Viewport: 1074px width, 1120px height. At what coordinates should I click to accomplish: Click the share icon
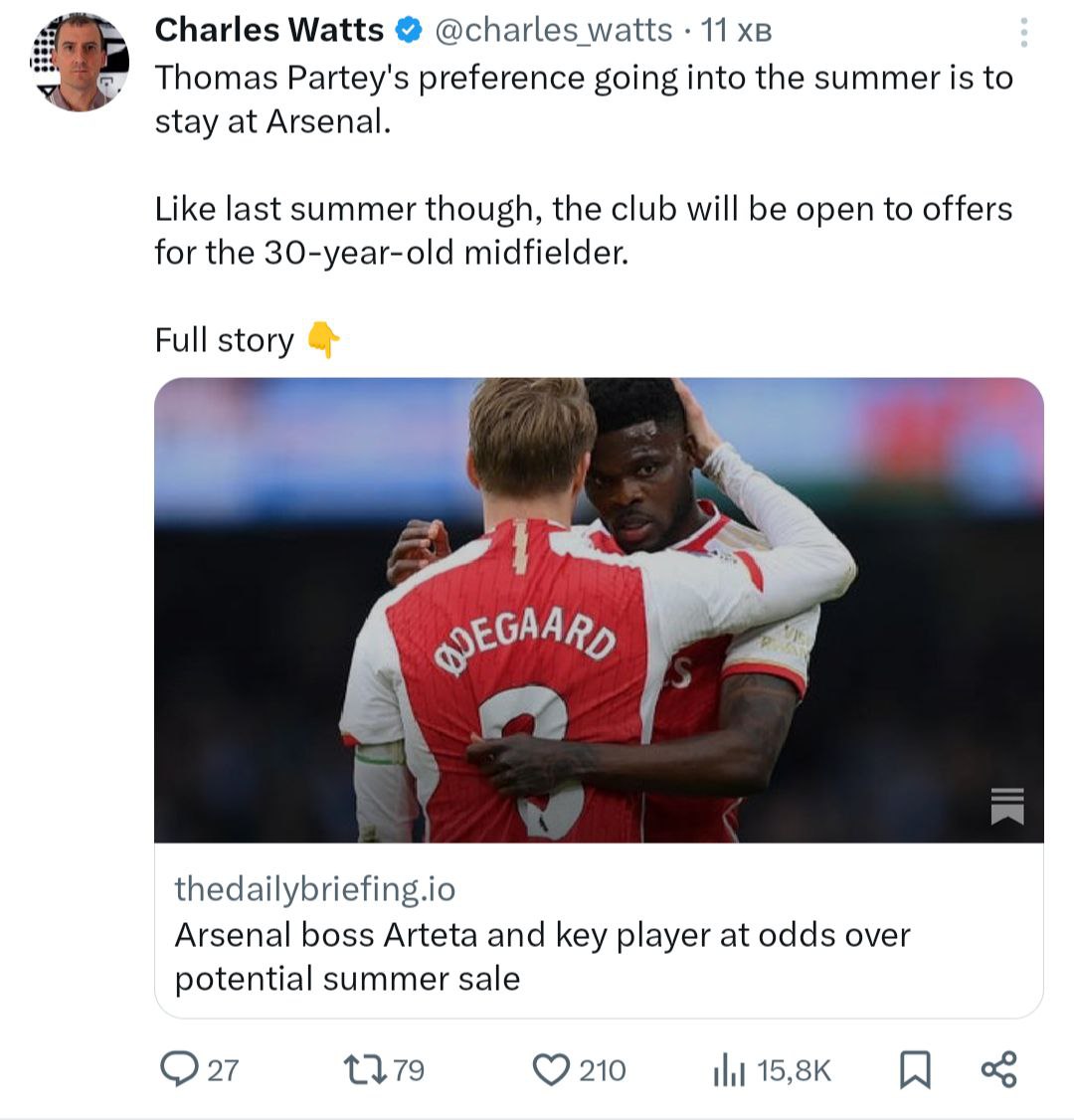(998, 1069)
